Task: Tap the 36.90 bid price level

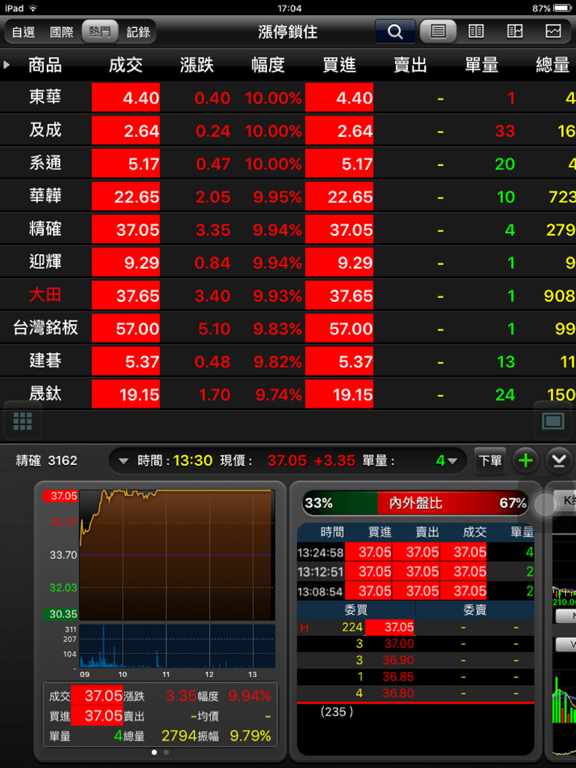Action: pos(398,660)
